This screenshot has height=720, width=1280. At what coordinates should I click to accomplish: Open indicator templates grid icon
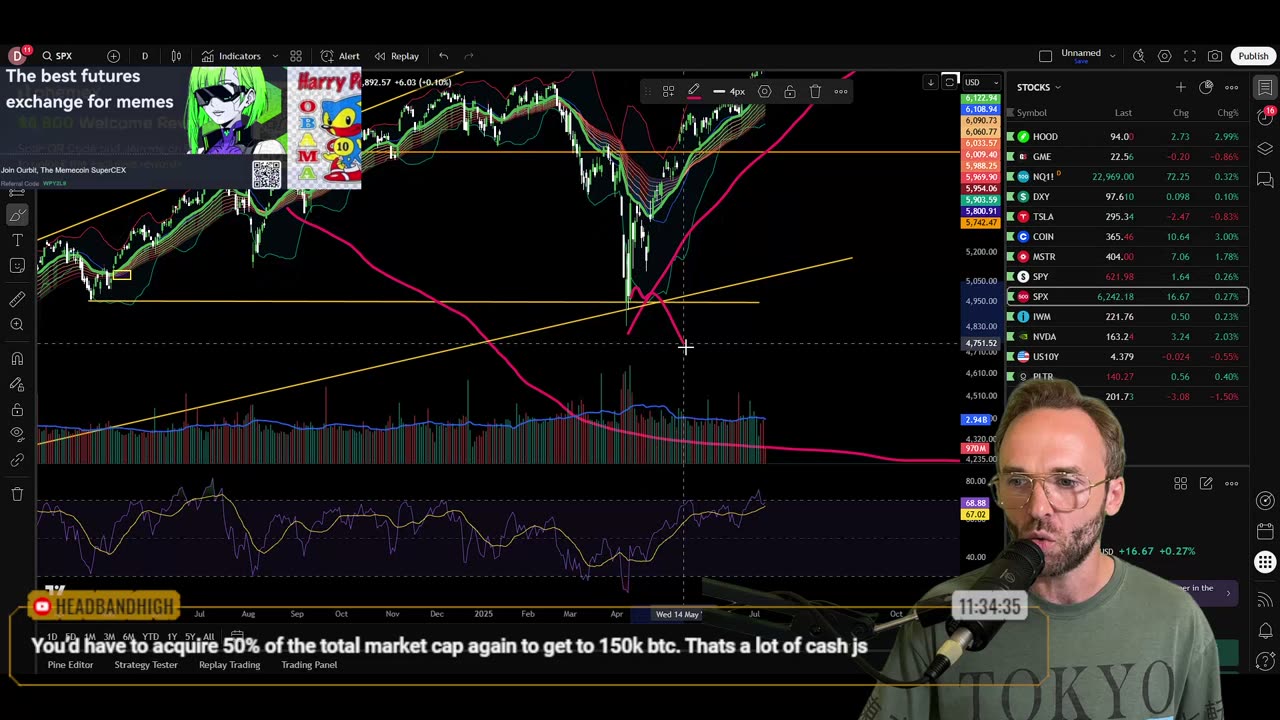tap(296, 56)
